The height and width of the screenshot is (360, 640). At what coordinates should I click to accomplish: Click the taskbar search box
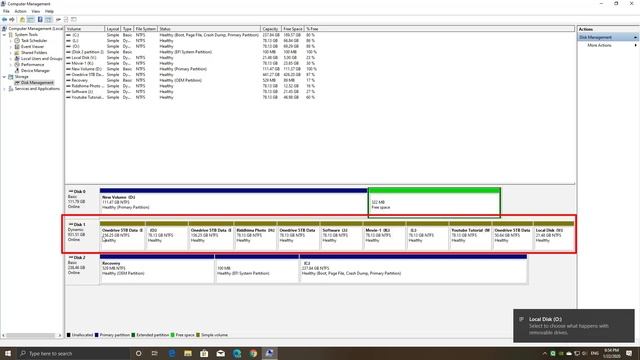click(x=73, y=353)
